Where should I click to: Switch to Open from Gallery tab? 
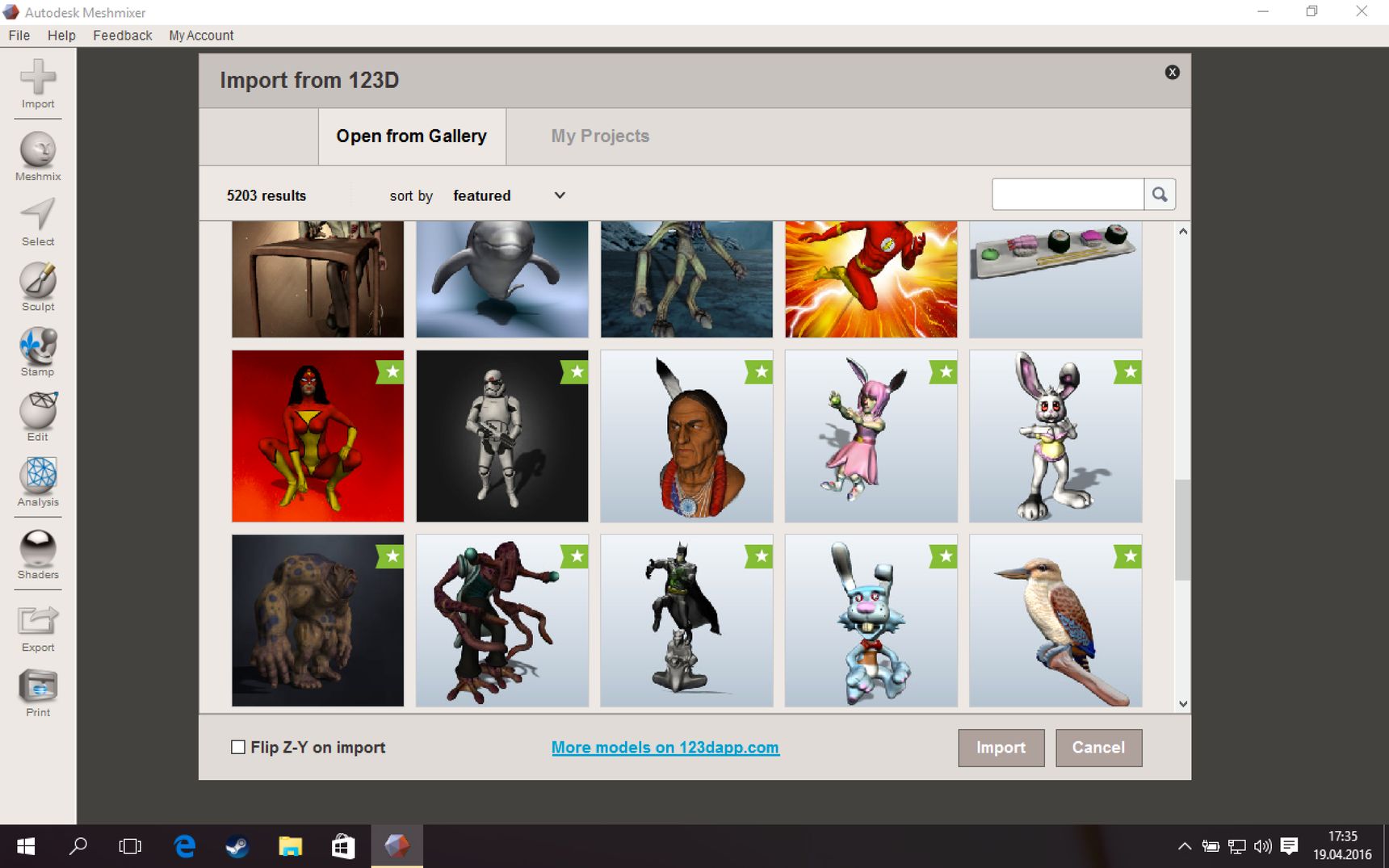tap(412, 136)
